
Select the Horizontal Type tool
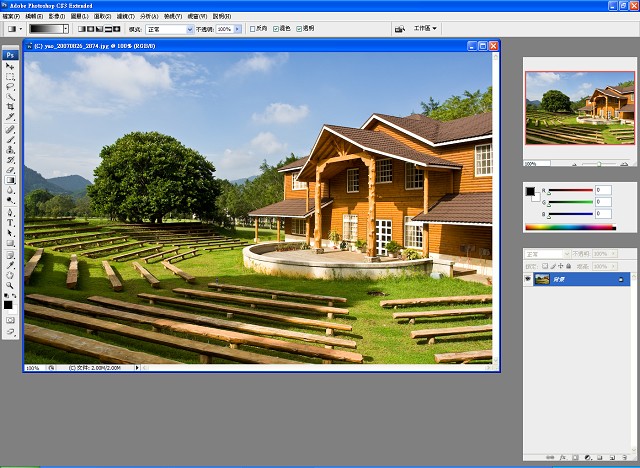[10, 222]
